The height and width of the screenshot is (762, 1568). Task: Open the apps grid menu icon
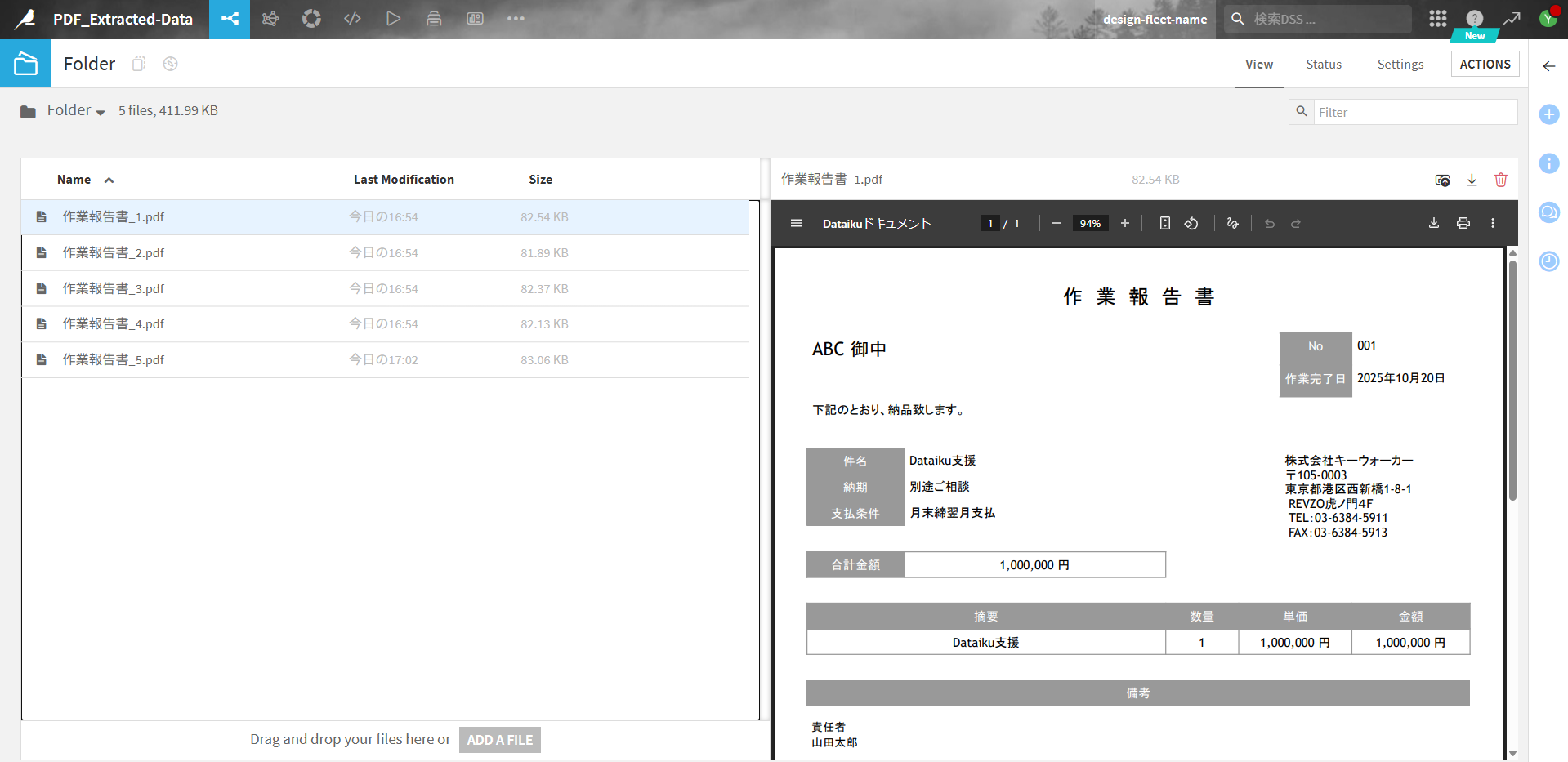tap(1437, 19)
